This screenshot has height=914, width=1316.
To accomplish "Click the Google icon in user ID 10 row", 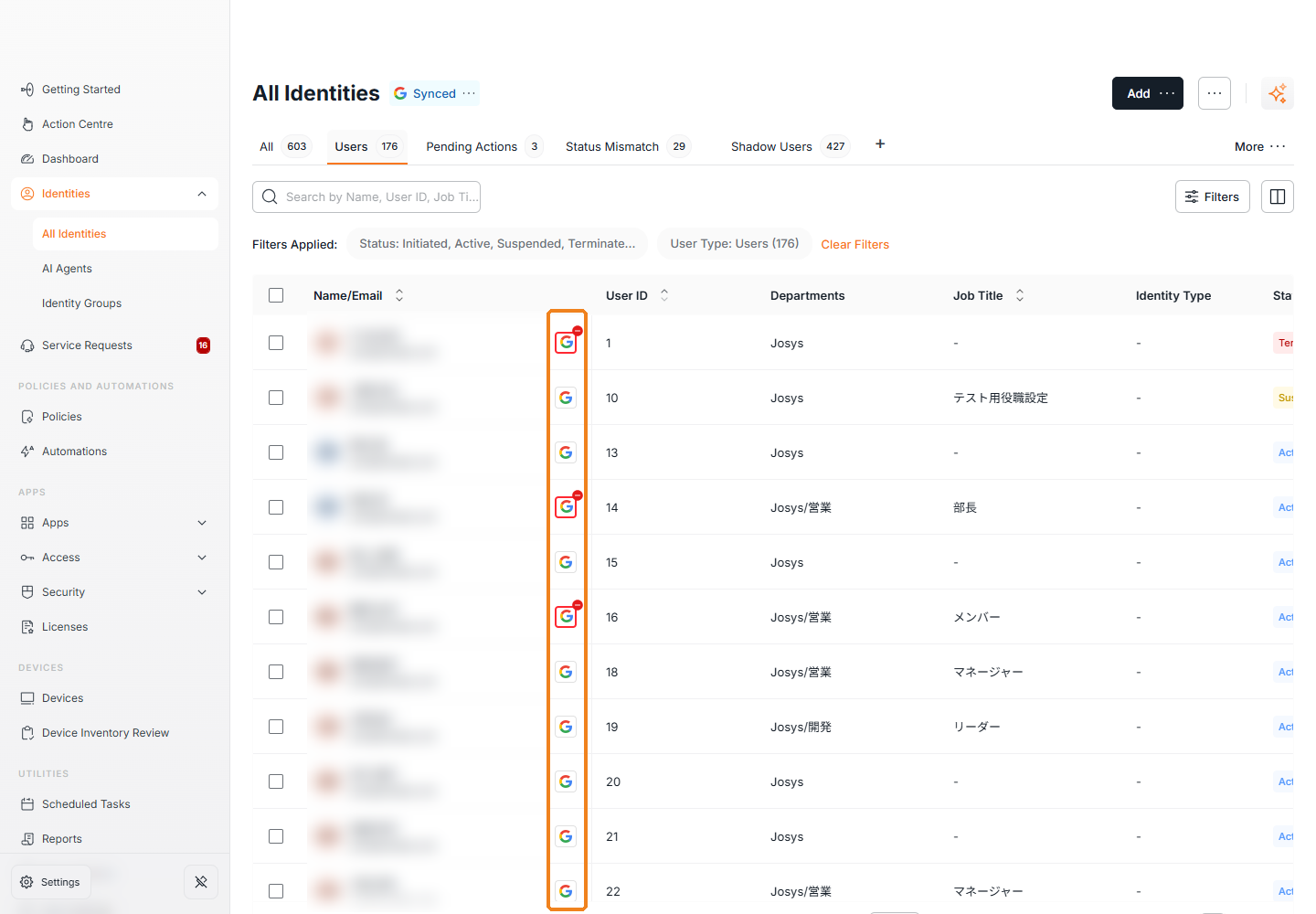I will (x=567, y=398).
